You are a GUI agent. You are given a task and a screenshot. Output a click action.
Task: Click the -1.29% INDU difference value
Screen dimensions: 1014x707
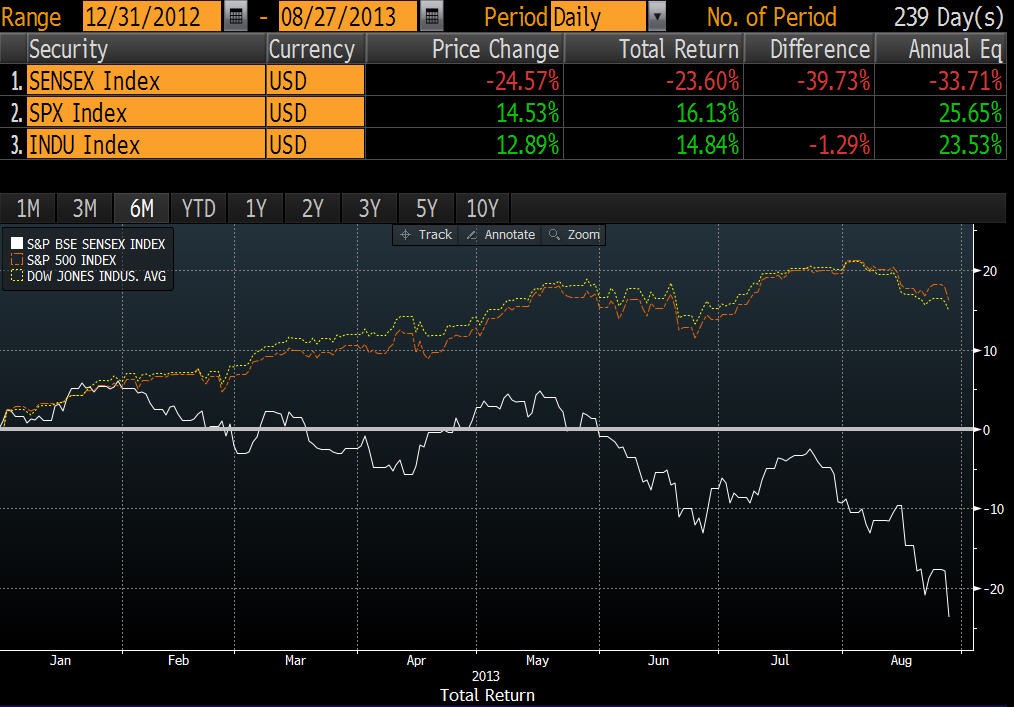[x=839, y=144]
